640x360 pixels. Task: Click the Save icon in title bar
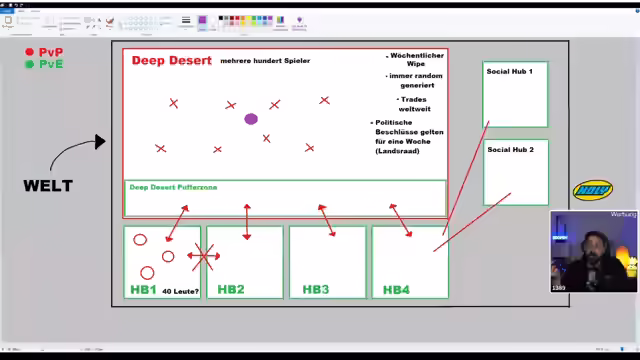(9, 5)
